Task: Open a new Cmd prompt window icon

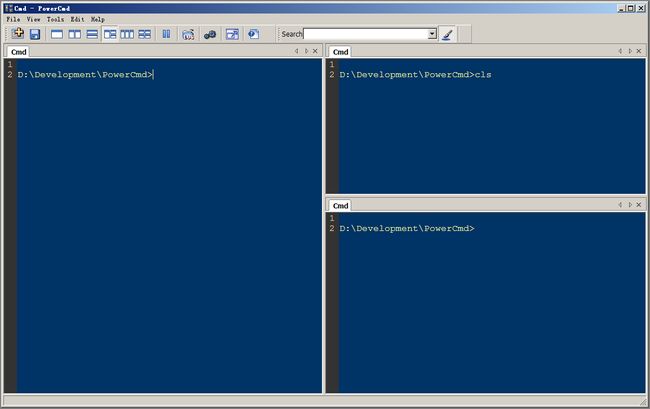Action: coord(17,34)
